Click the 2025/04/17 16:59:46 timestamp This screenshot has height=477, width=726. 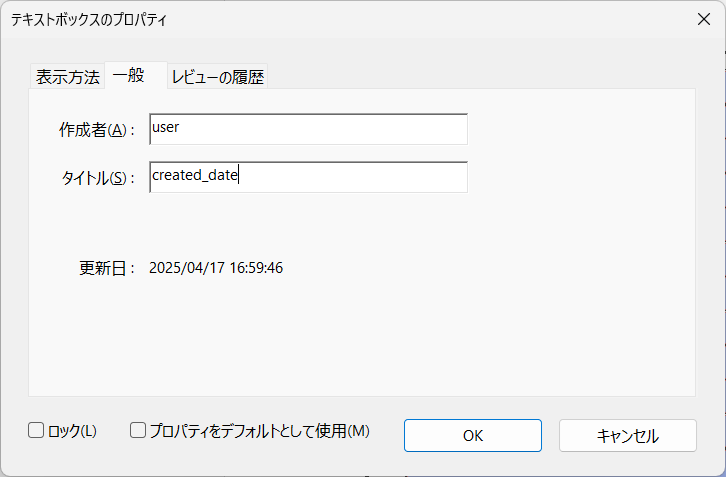(216, 268)
